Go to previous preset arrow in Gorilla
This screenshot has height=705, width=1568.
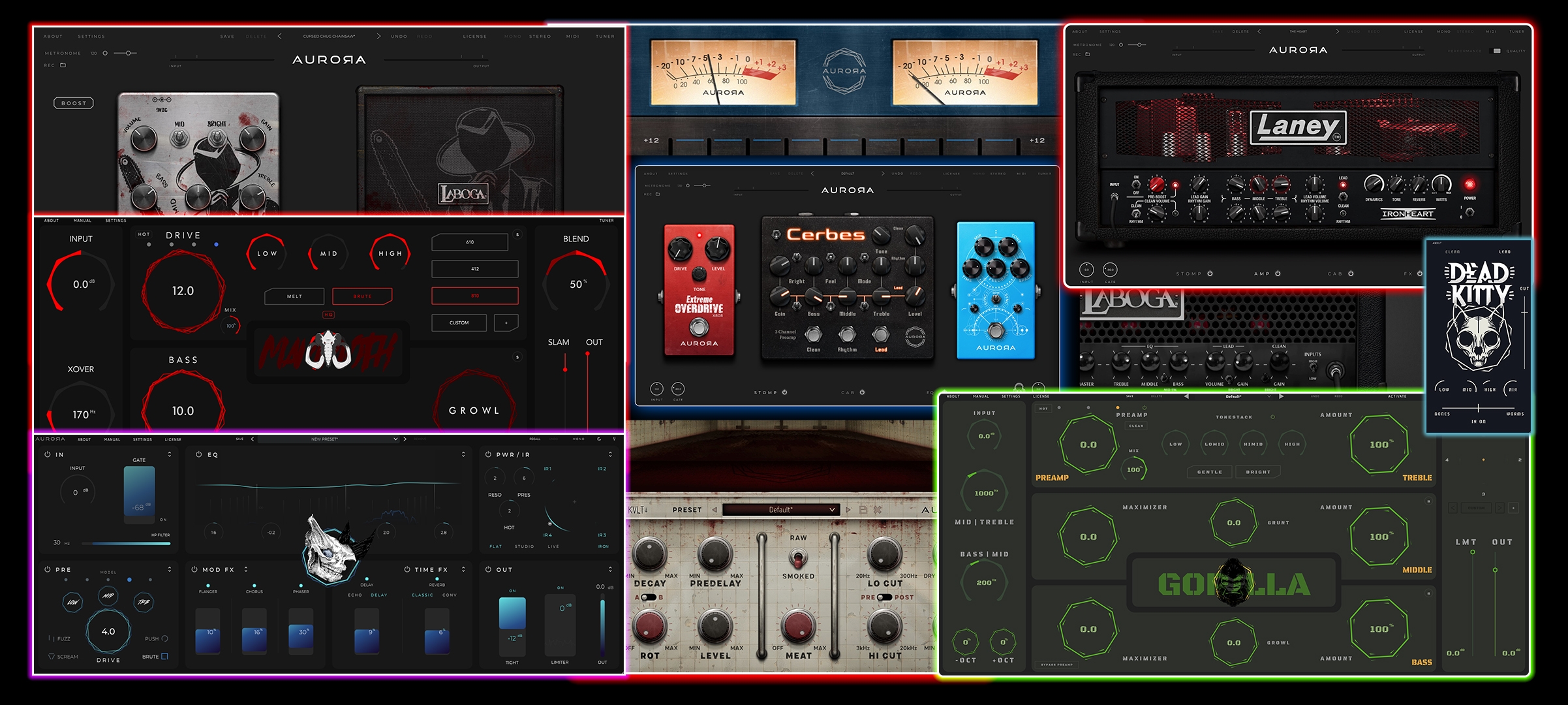tap(1186, 396)
